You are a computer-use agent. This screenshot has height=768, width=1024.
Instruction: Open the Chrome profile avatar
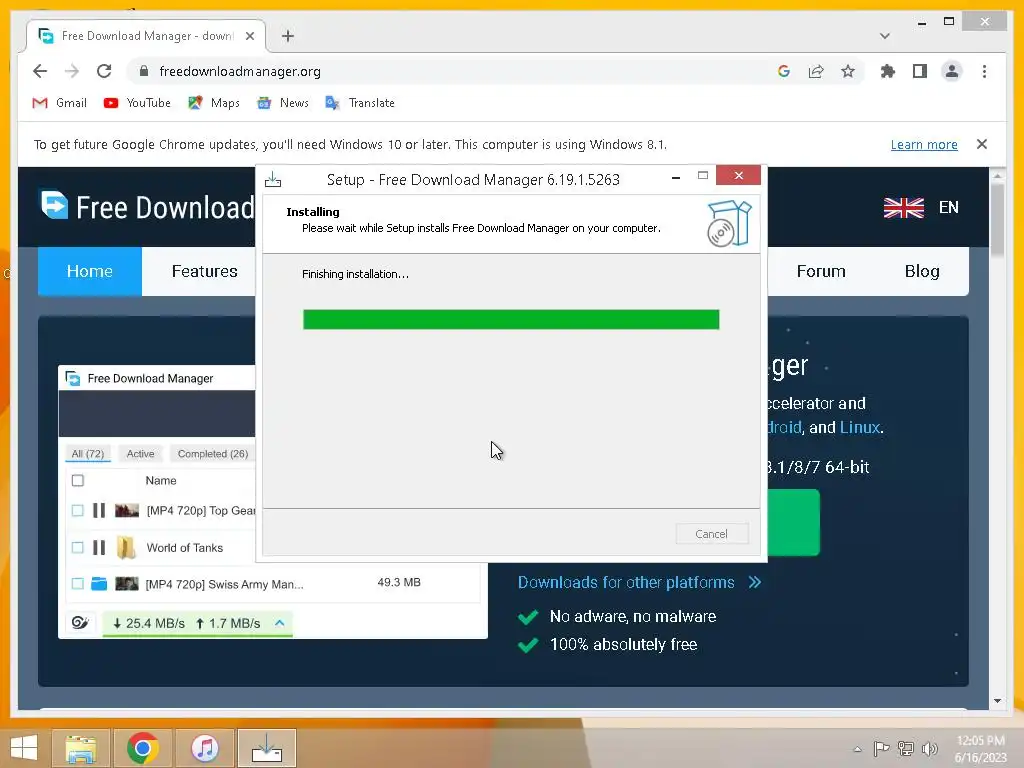[952, 71]
